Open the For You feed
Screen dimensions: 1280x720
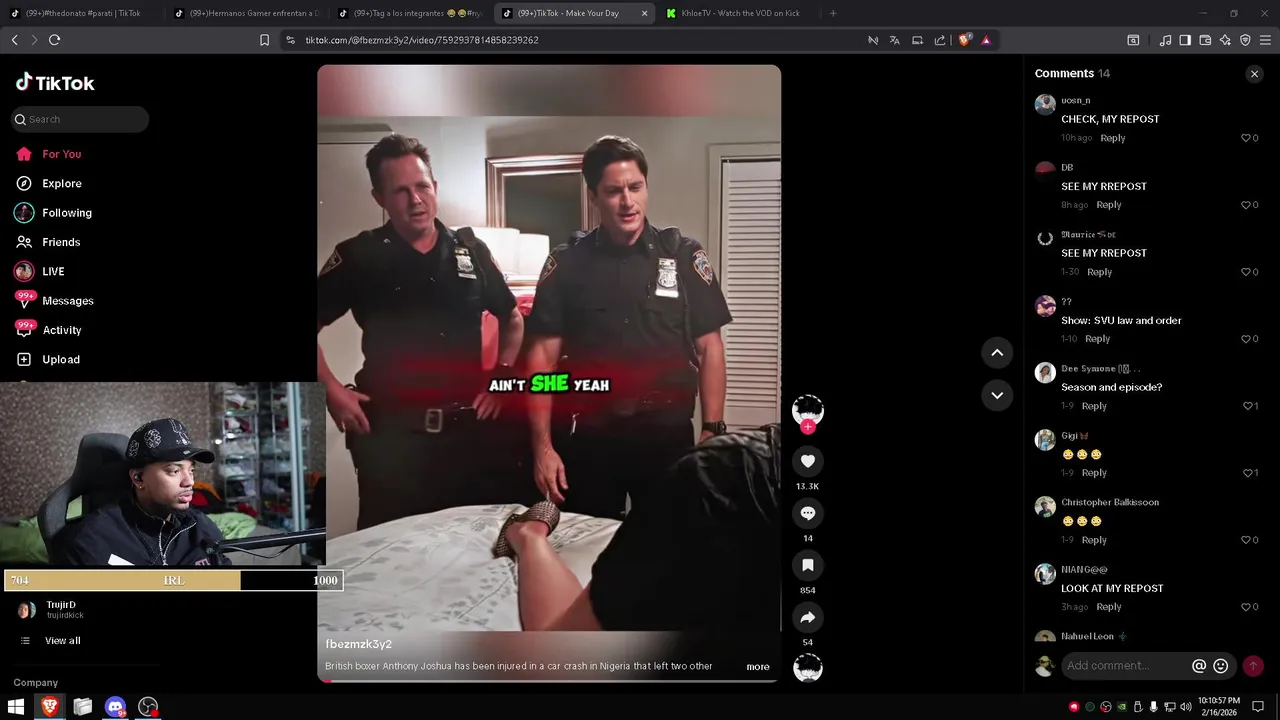pyautogui.click(x=61, y=154)
